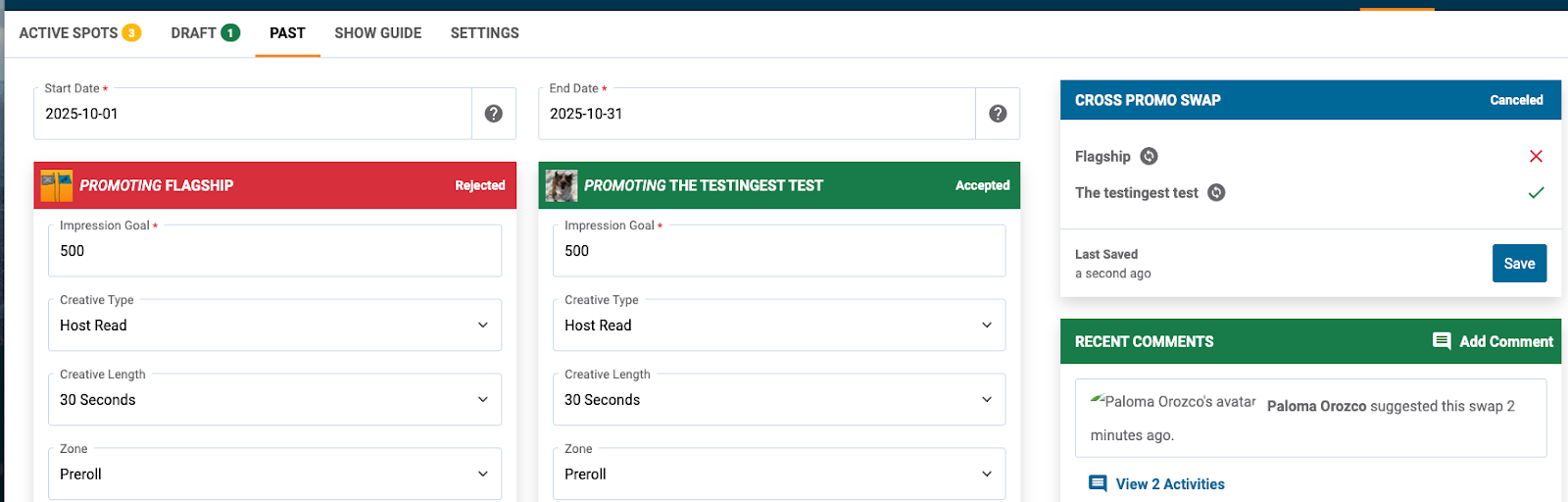Click the Flagship Impression Goal input field

(x=274, y=251)
